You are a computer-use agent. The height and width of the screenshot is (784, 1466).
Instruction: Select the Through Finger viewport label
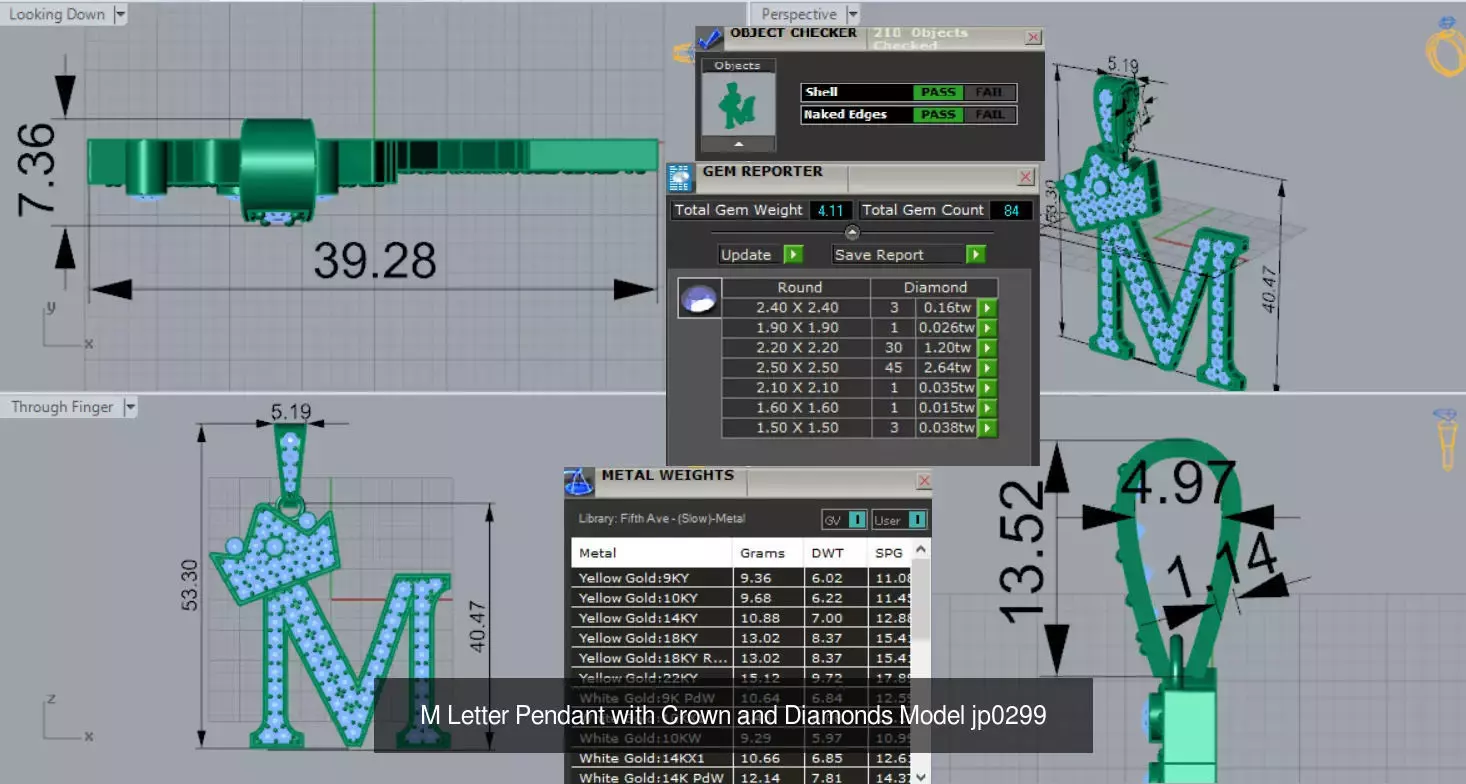(x=62, y=407)
